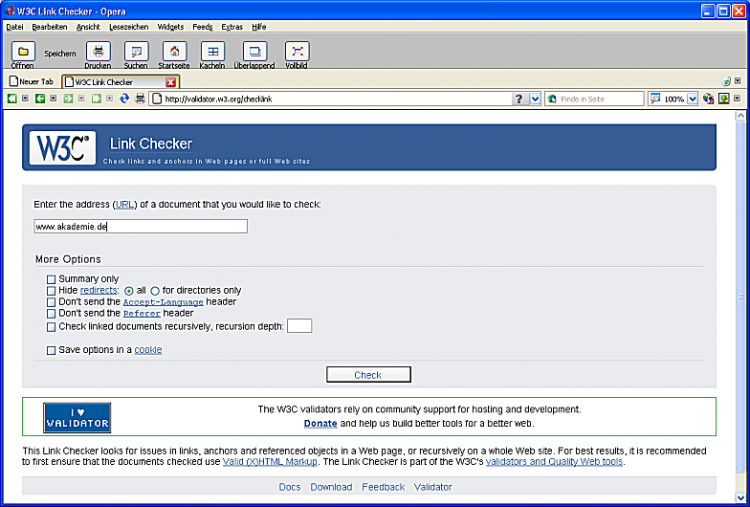This screenshot has width=750, height=507.
Task: Open the Suchen search tool
Action: tap(135, 51)
